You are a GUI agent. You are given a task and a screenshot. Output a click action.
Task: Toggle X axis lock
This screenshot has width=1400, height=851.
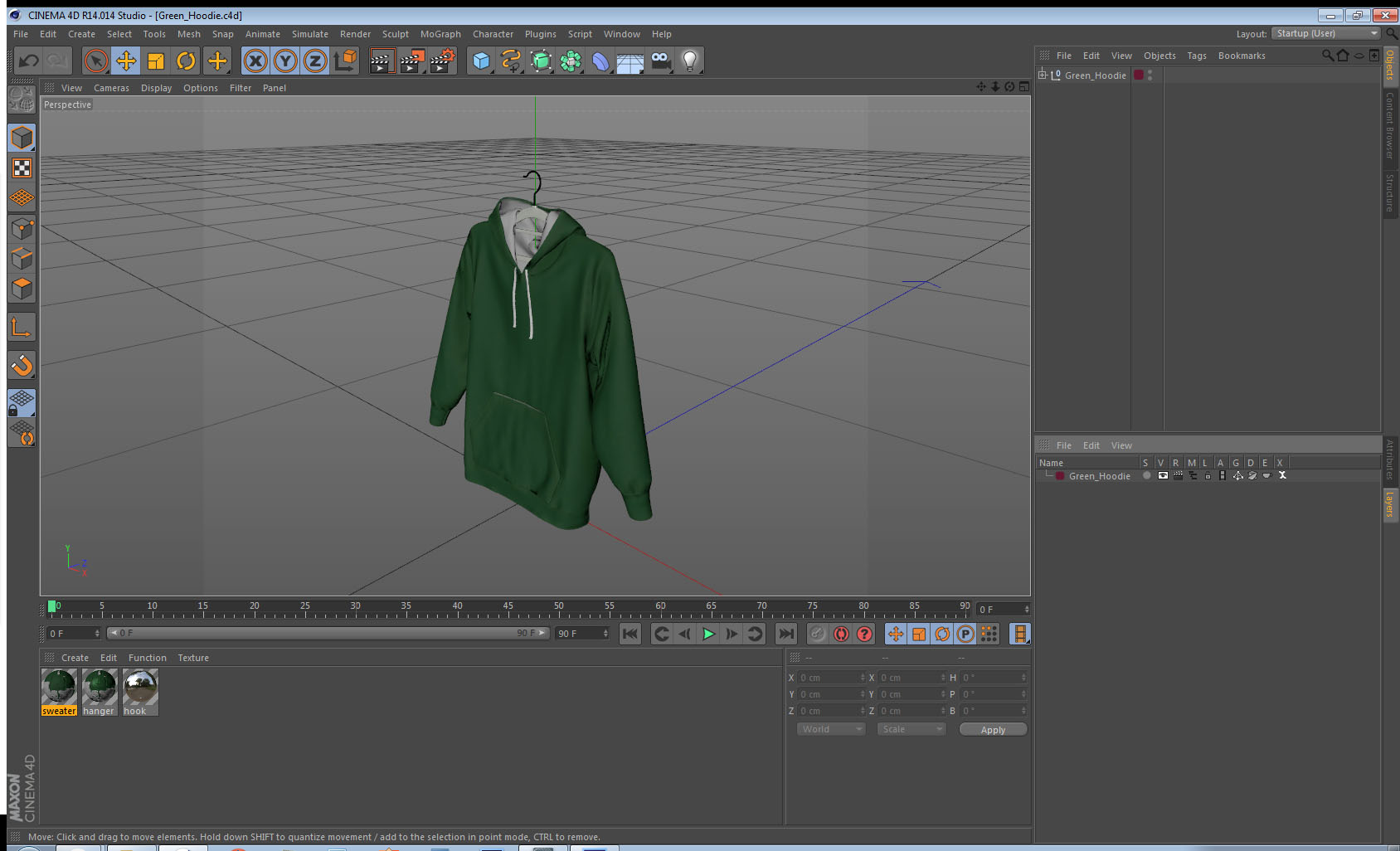tap(255, 61)
